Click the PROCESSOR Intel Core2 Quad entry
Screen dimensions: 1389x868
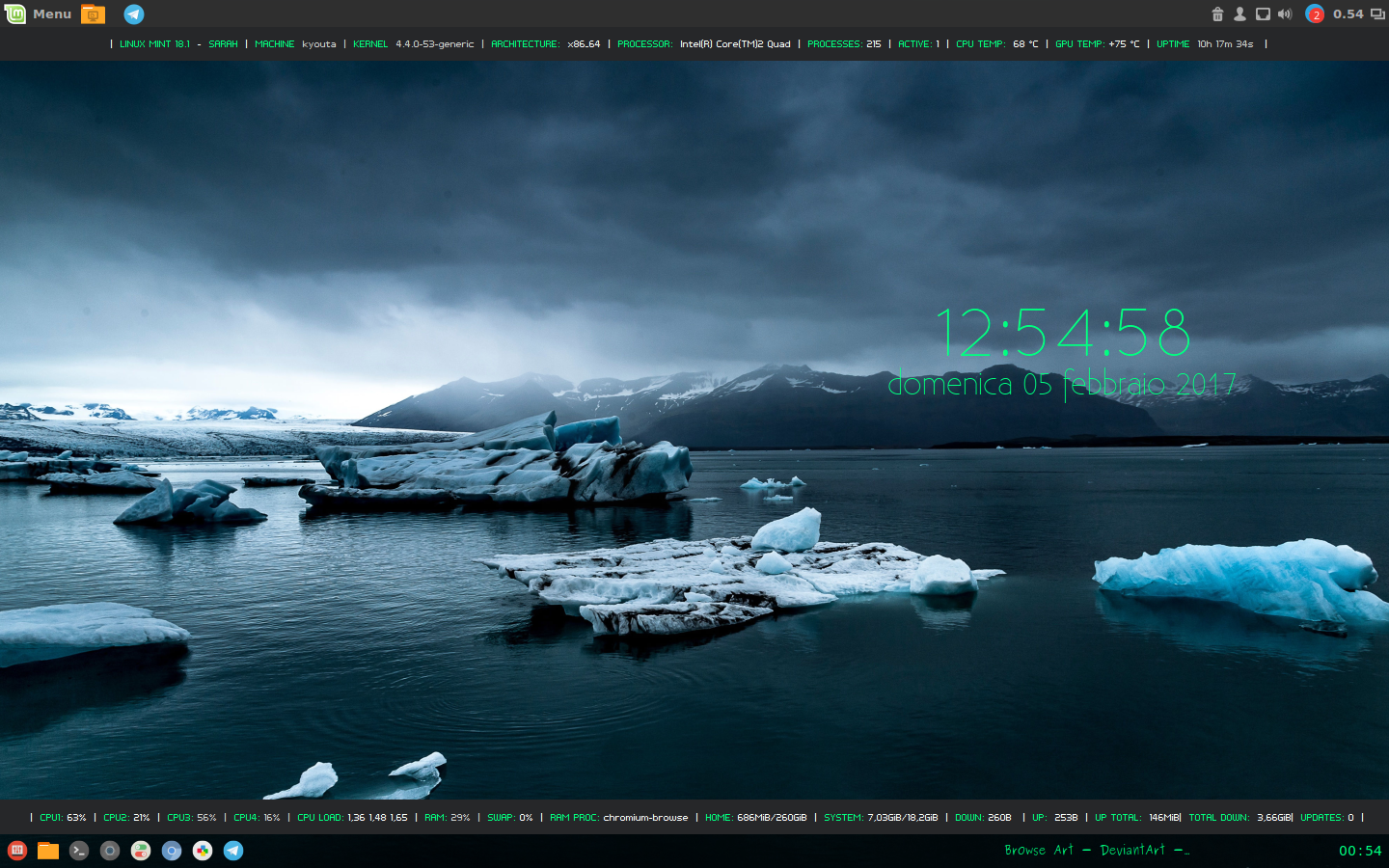[x=704, y=44]
